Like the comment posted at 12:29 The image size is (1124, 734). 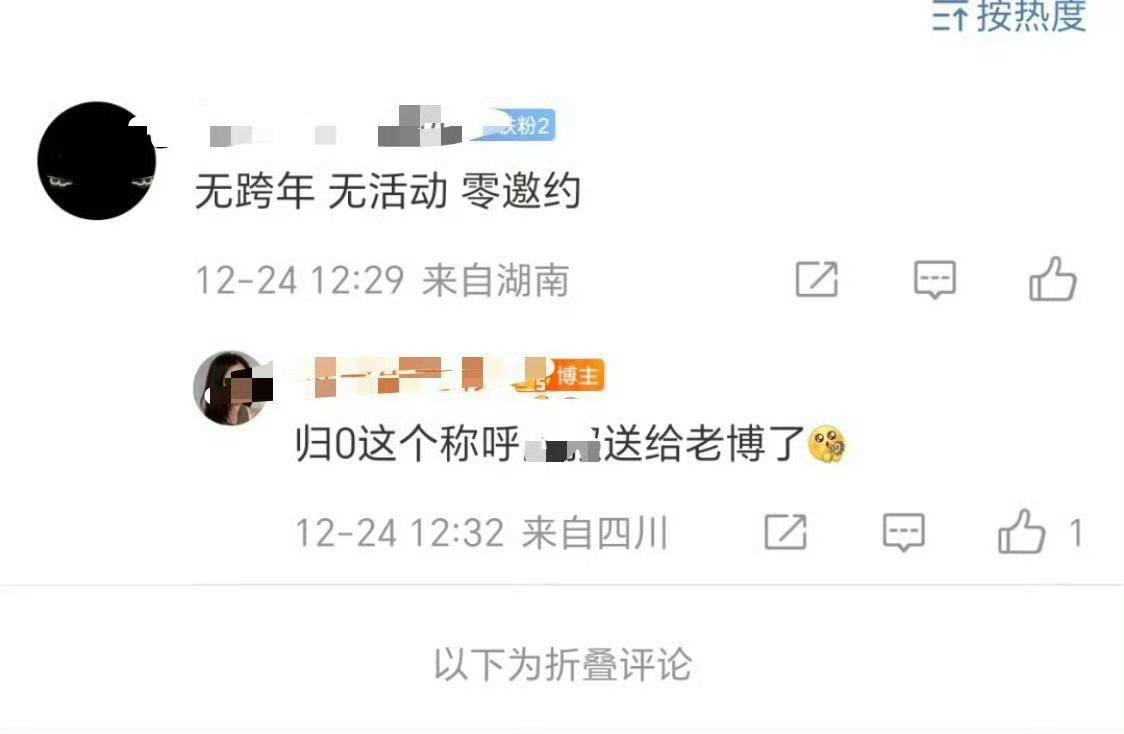pos(1052,279)
